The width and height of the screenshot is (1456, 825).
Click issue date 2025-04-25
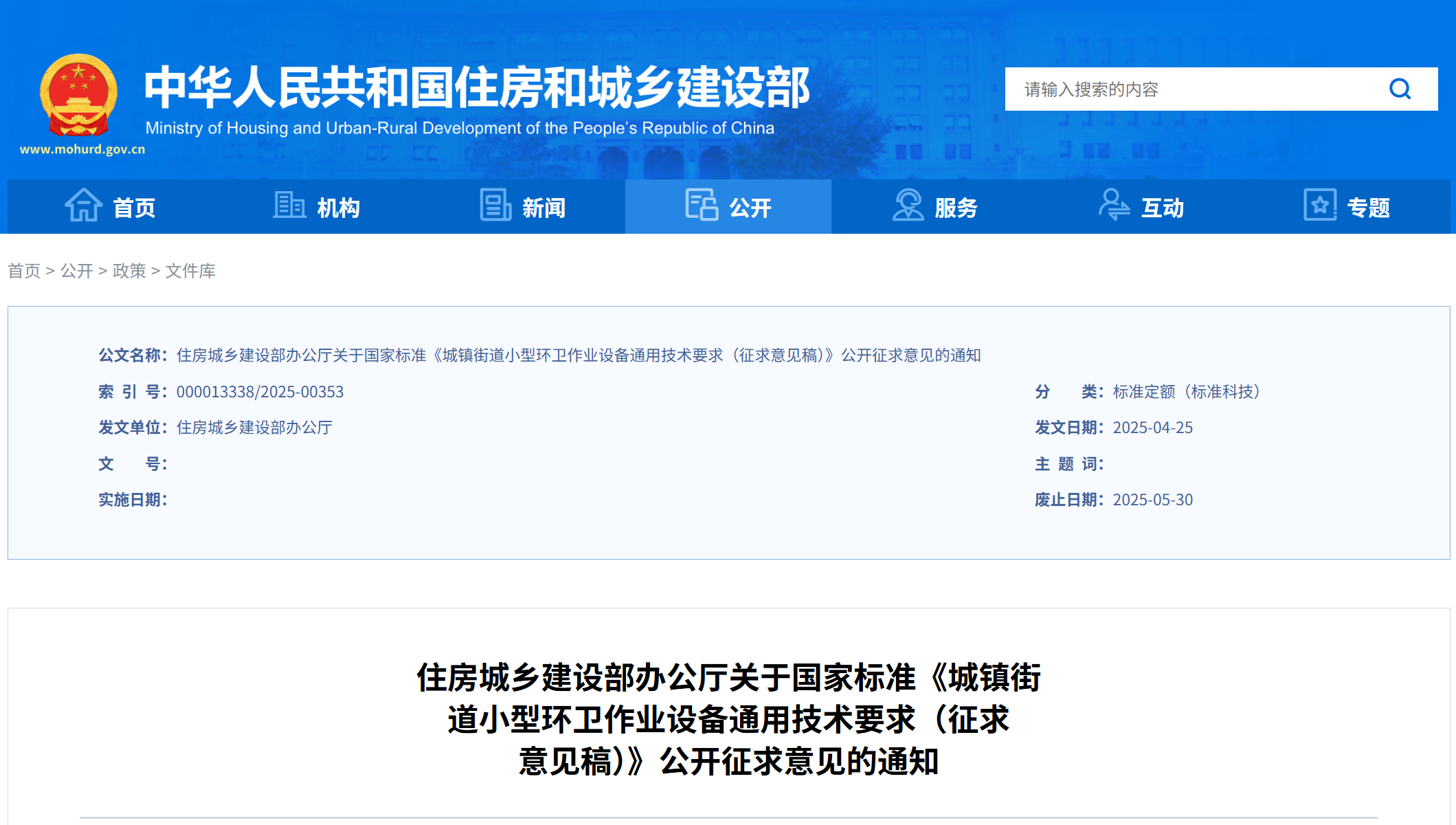pyautogui.click(x=1153, y=428)
